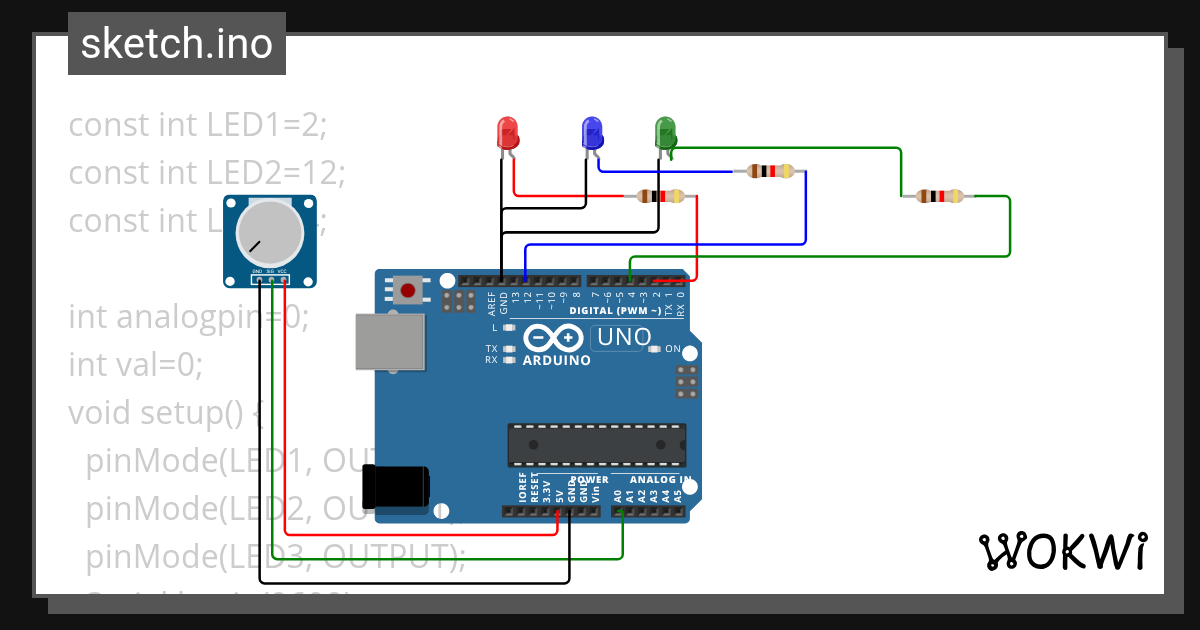Click the black power barrel jack
Image resolution: width=1200 pixels, height=630 pixels.
[x=397, y=487]
